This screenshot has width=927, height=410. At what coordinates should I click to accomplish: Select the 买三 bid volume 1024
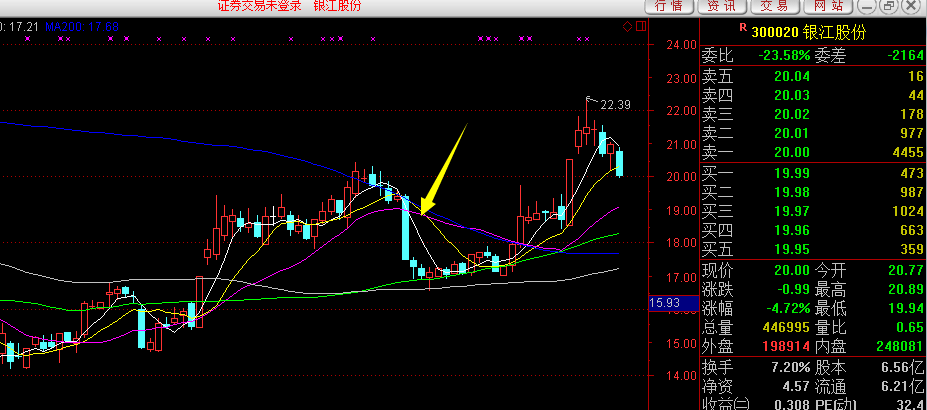click(x=907, y=211)
